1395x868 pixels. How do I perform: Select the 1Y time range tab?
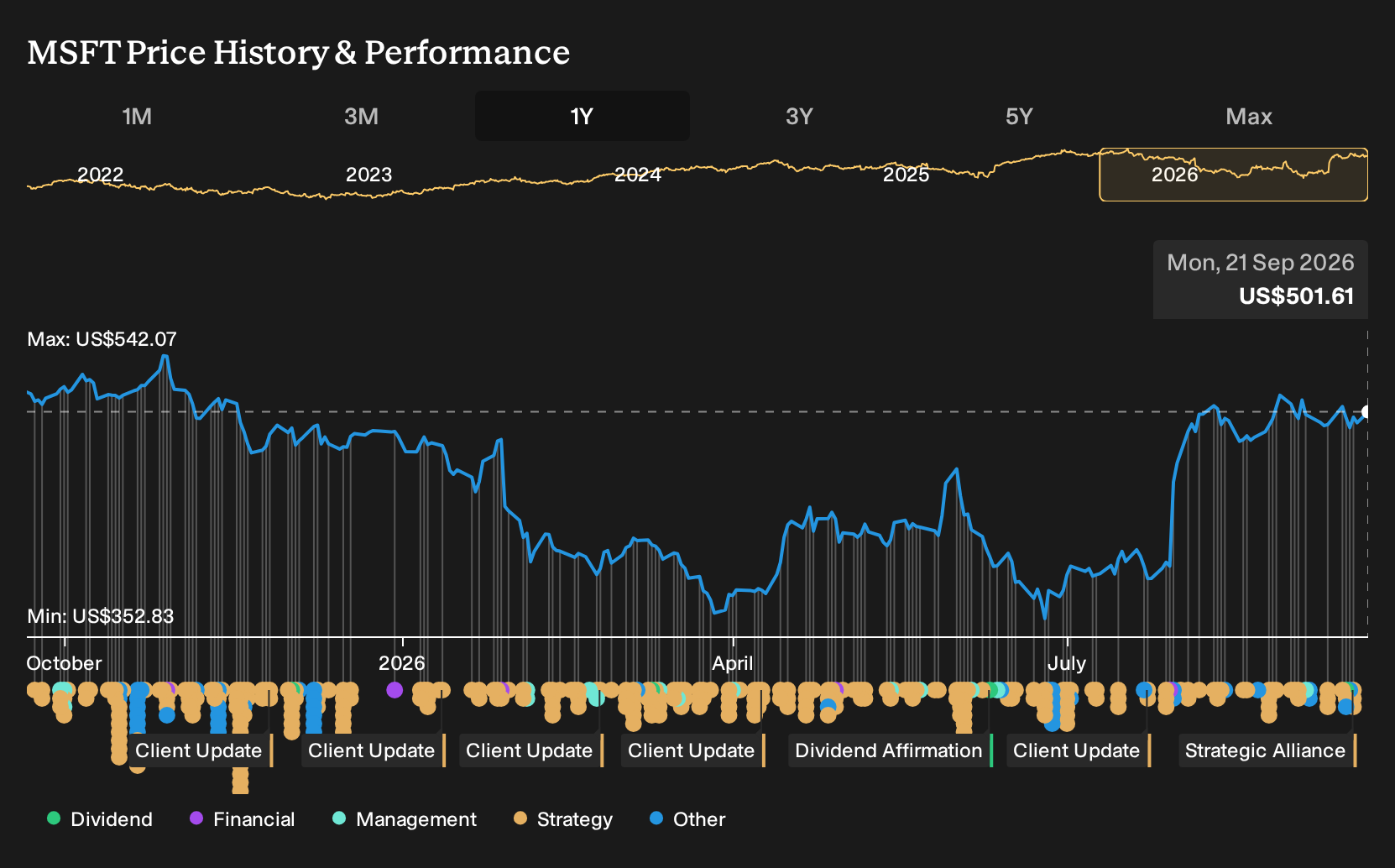(582, 116)
